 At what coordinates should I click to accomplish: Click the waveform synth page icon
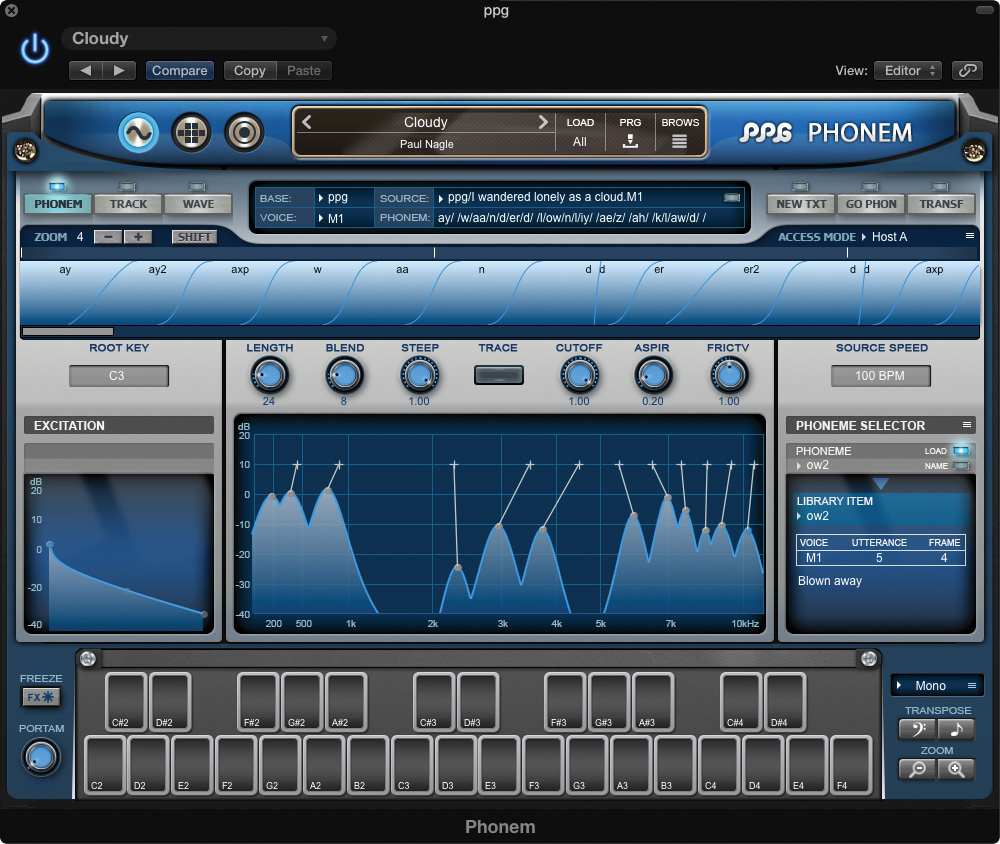click(x=138, y=132)
